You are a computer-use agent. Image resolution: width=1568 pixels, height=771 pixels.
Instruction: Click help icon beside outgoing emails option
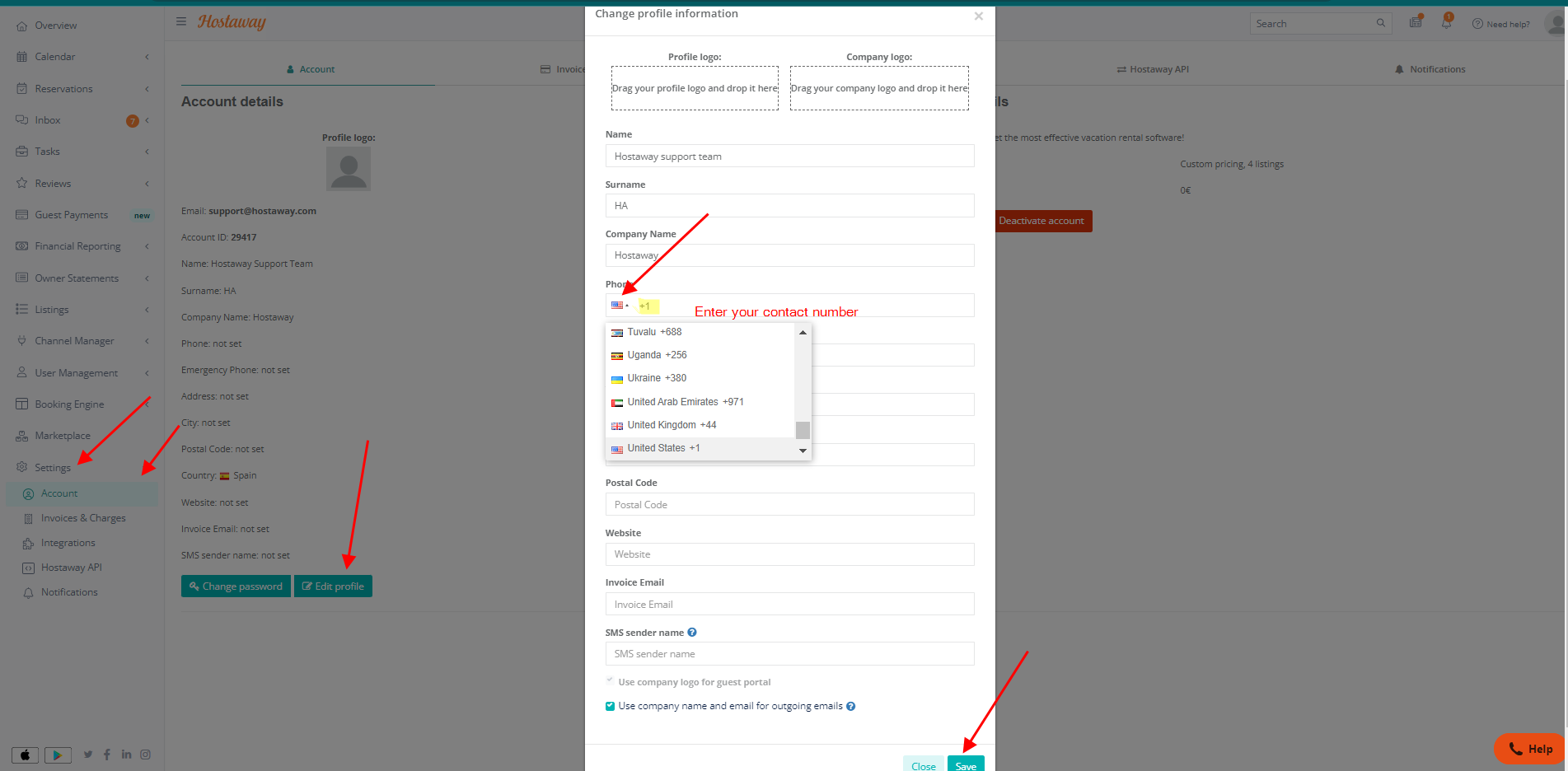click(851, 706)
